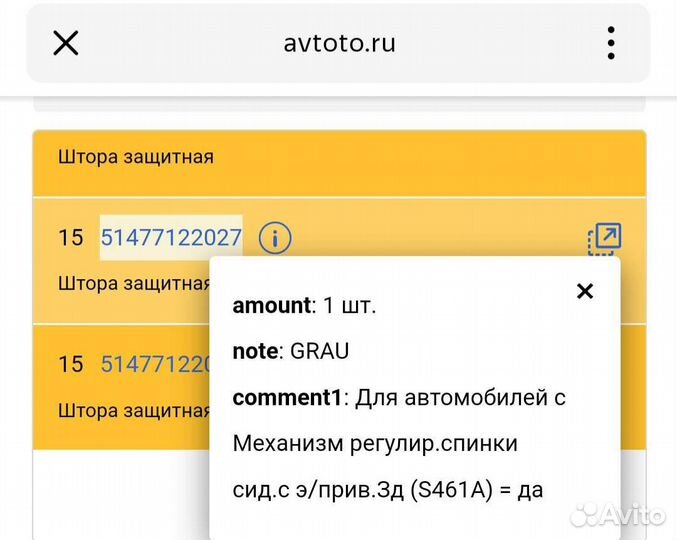Screen dimensions: 677x540
Task: Click position number 15 in second row
Action: [x=71, y=364]
